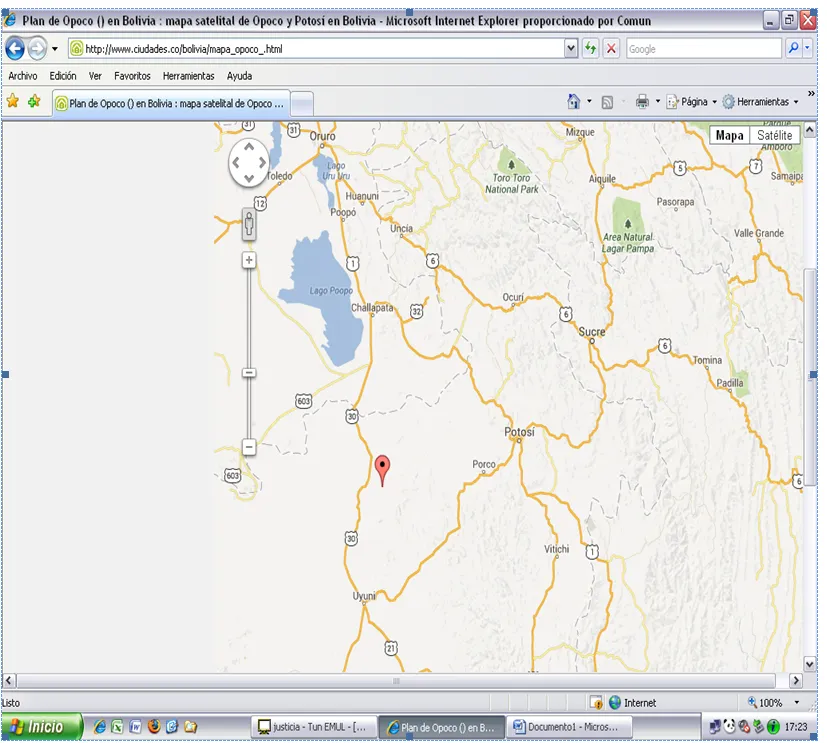Click the map zoom slider handle
Viewport: 827px width, 743px height.
point(249,373)
